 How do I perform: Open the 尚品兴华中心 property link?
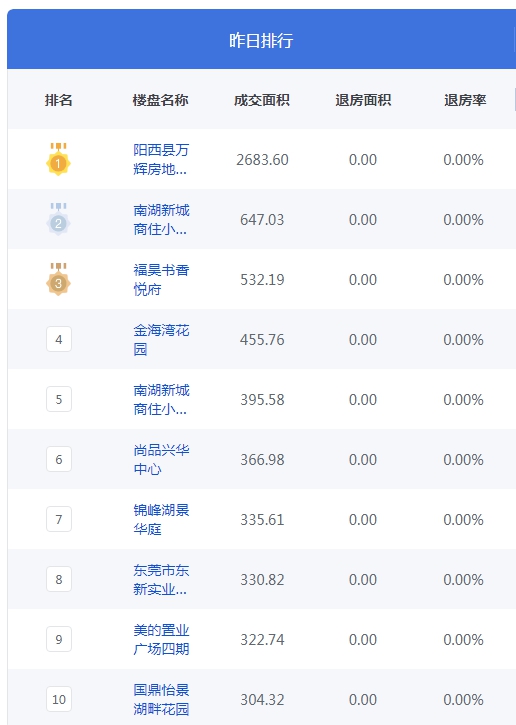tap(161, 460)
